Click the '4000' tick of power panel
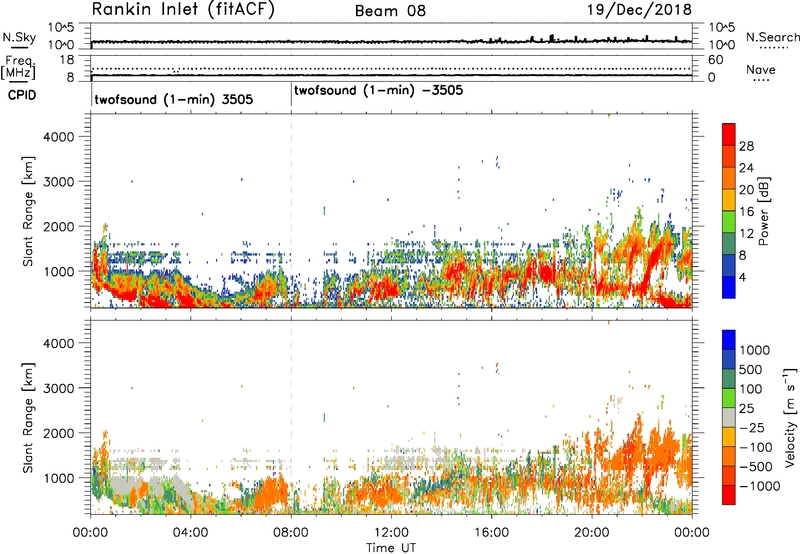800x554 pixels. (58, 137)
